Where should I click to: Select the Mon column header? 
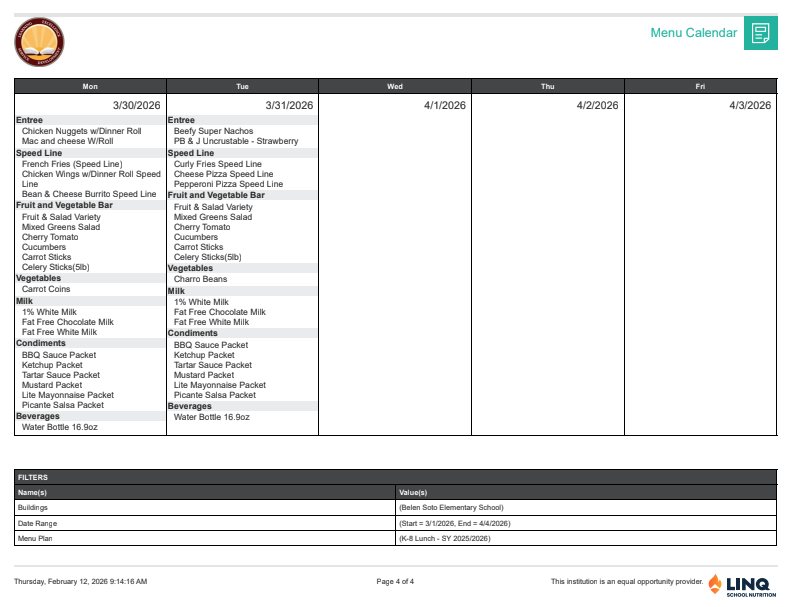[90, 87]
